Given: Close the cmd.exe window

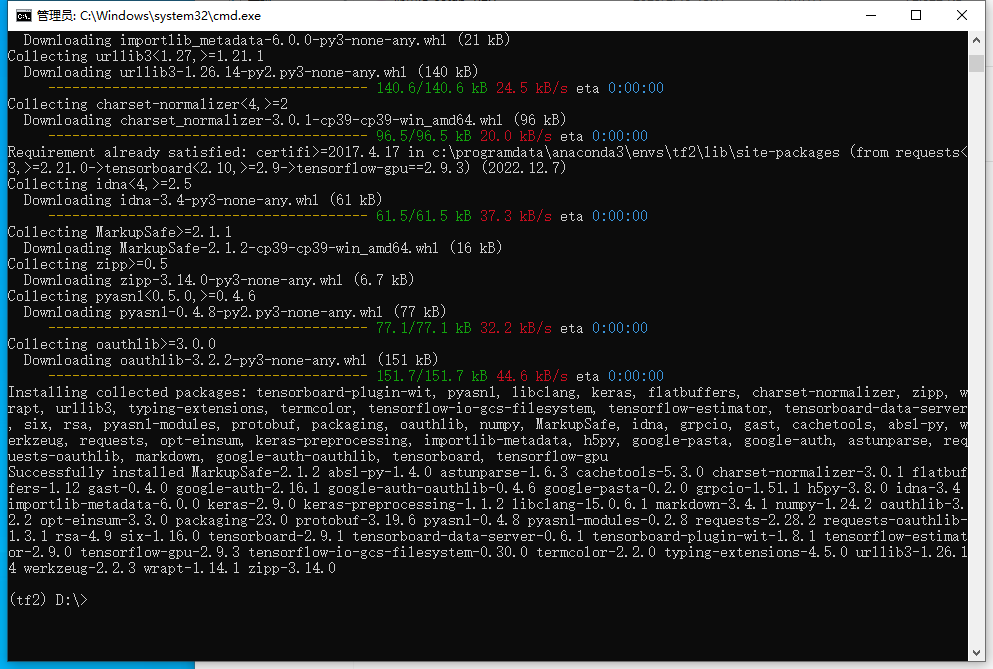Looking at the screenshot, I should pyautogui.click(x=961, y=15).
